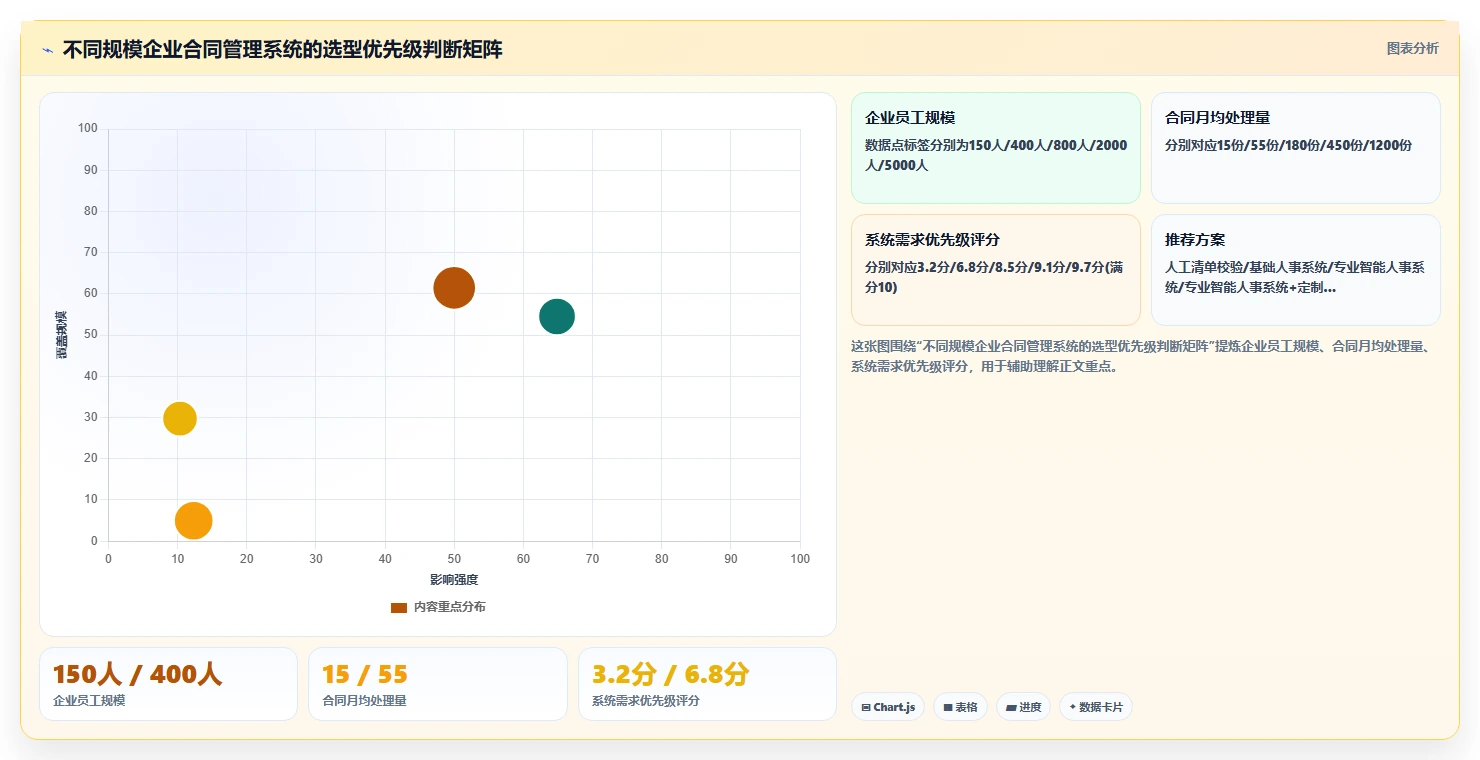The width and height of the screenshot is (1480, 760).
Task: Click the 表格 tag chip
Action: pyautogui.click(x=960, y=707)
